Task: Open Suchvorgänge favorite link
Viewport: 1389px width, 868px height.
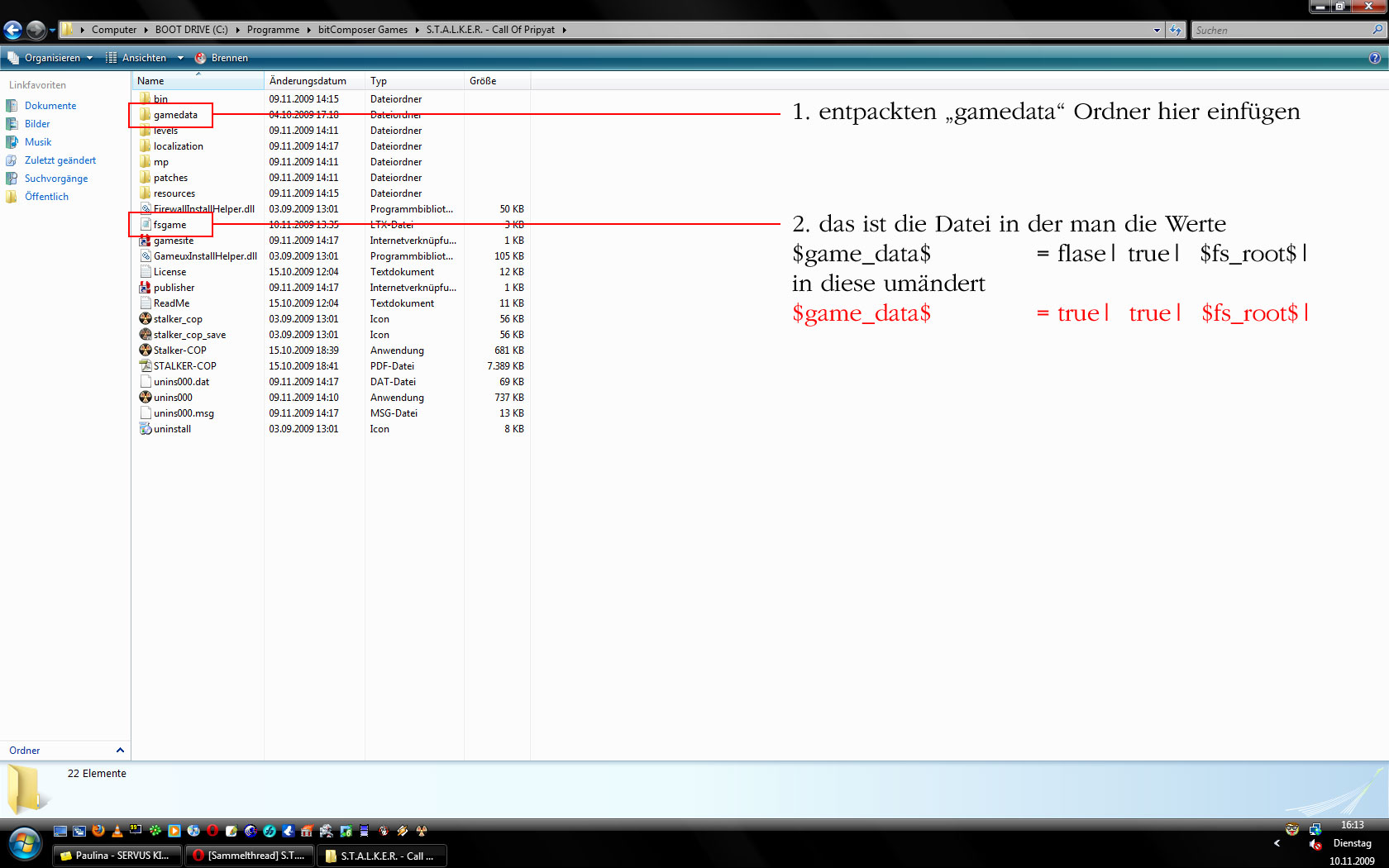Action: pyautogui.click(x=56, y=179)
